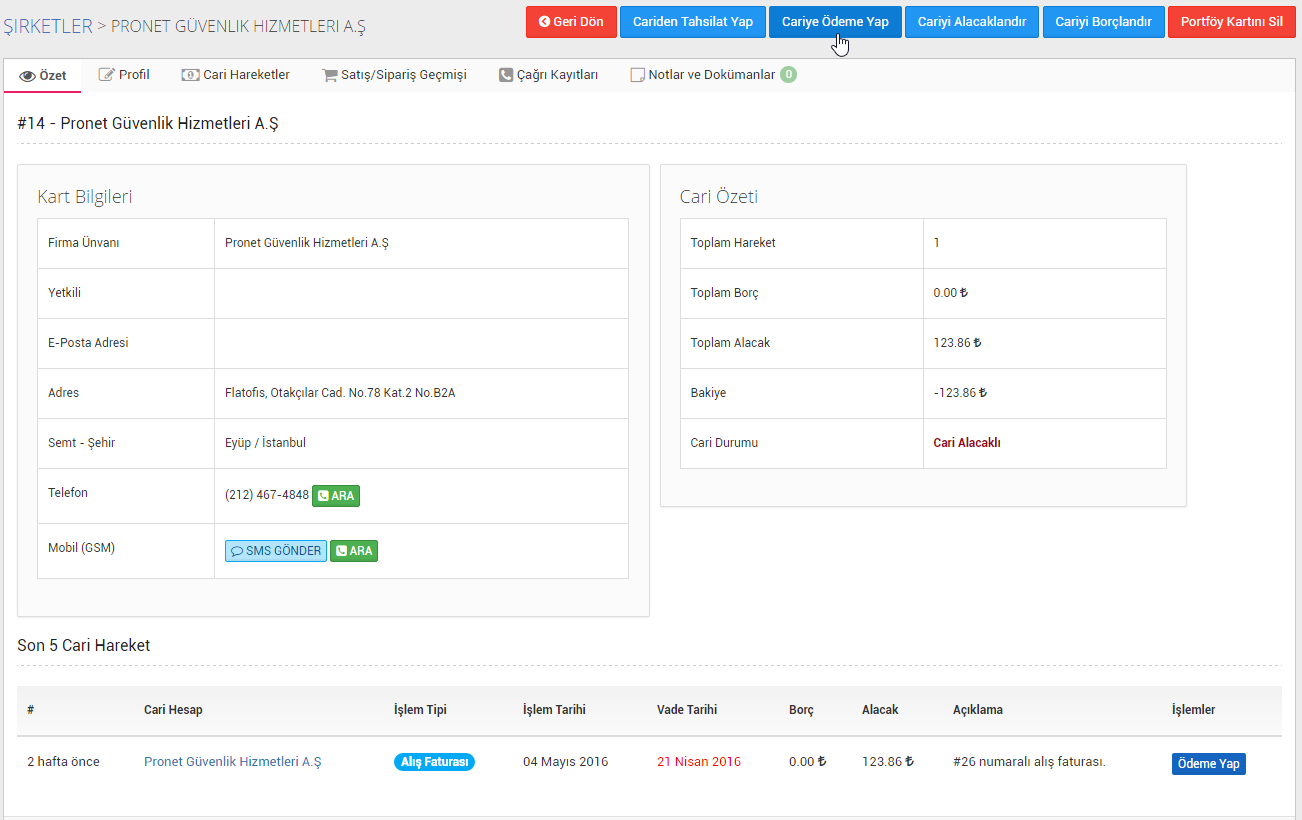The image size is (1302, 820).
Task: Click the Eyüp / İstanbul cell
Action: (x=421, y=443)
